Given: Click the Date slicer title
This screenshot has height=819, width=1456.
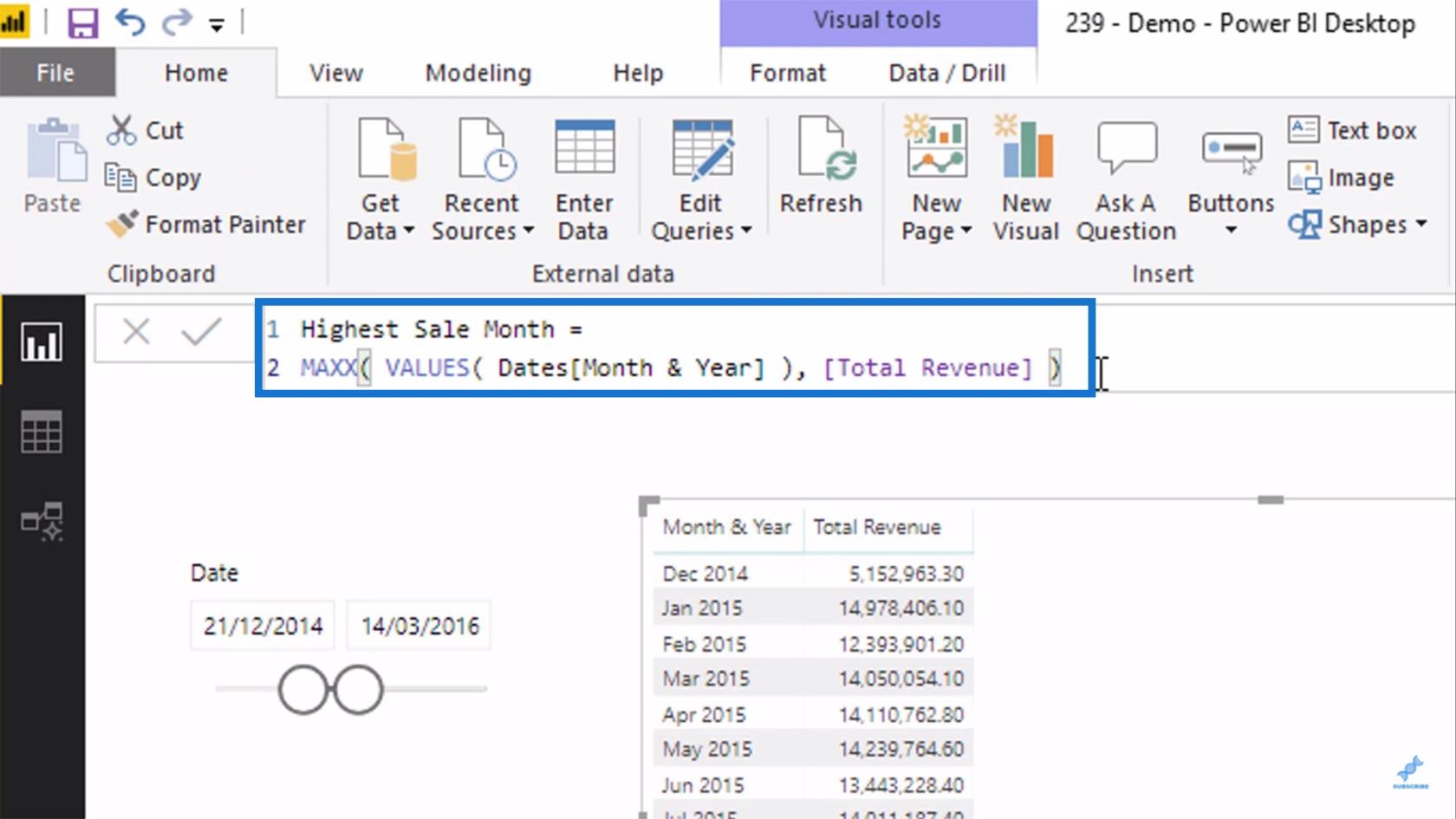Looking at the screenshot, I should (214, 573).
